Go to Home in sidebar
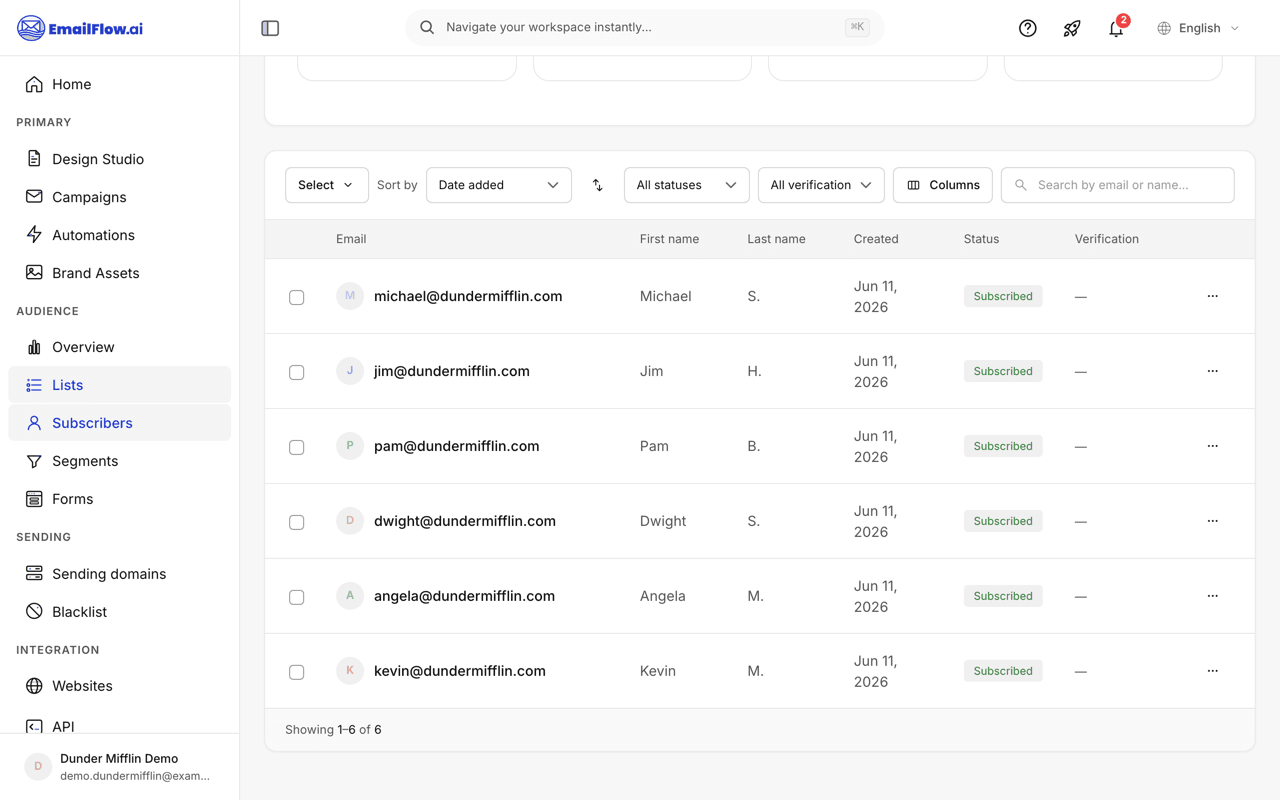This screenshot has height=800, width=1280. click(120, 84)
